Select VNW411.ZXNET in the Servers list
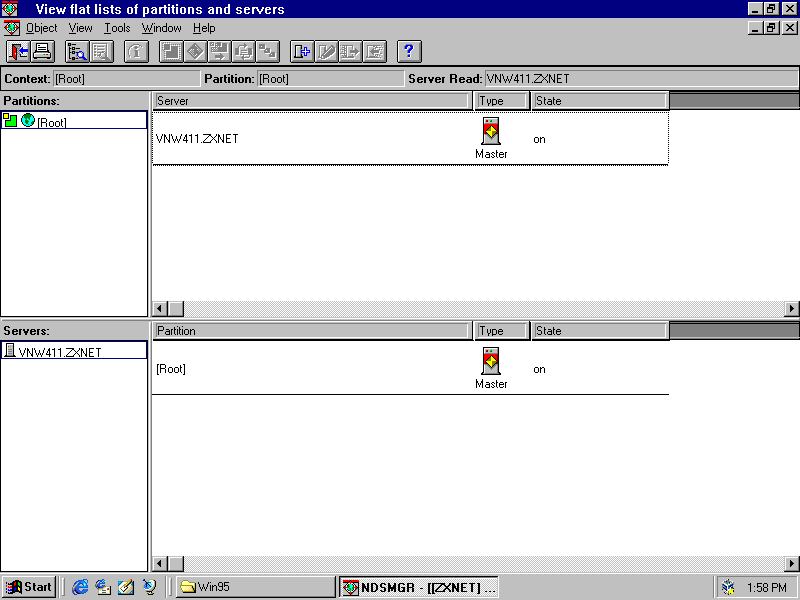This screenshot has width=800, height=600. (x=74, y=350)
